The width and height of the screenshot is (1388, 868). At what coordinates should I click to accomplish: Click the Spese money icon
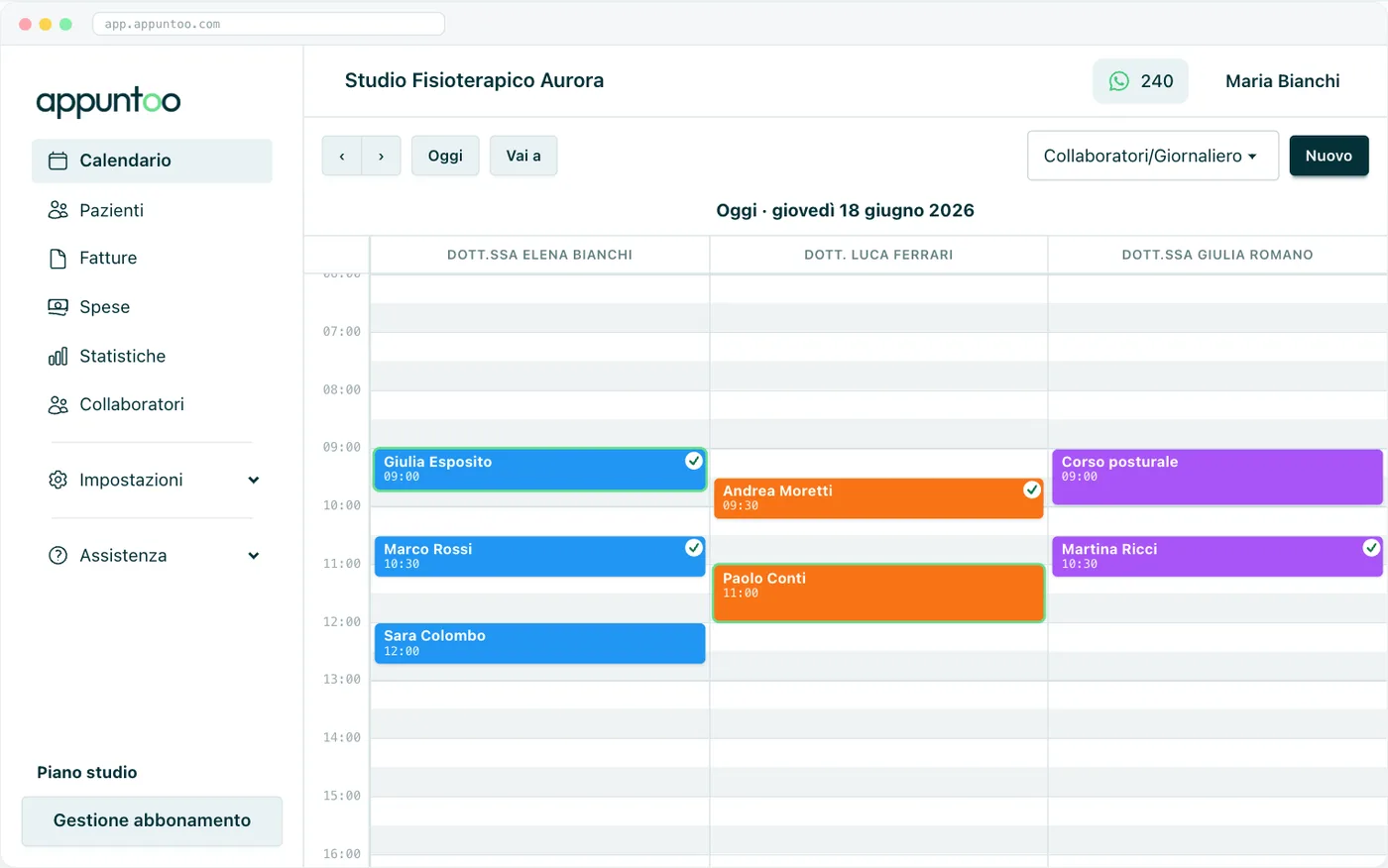[x=58, y=307]
